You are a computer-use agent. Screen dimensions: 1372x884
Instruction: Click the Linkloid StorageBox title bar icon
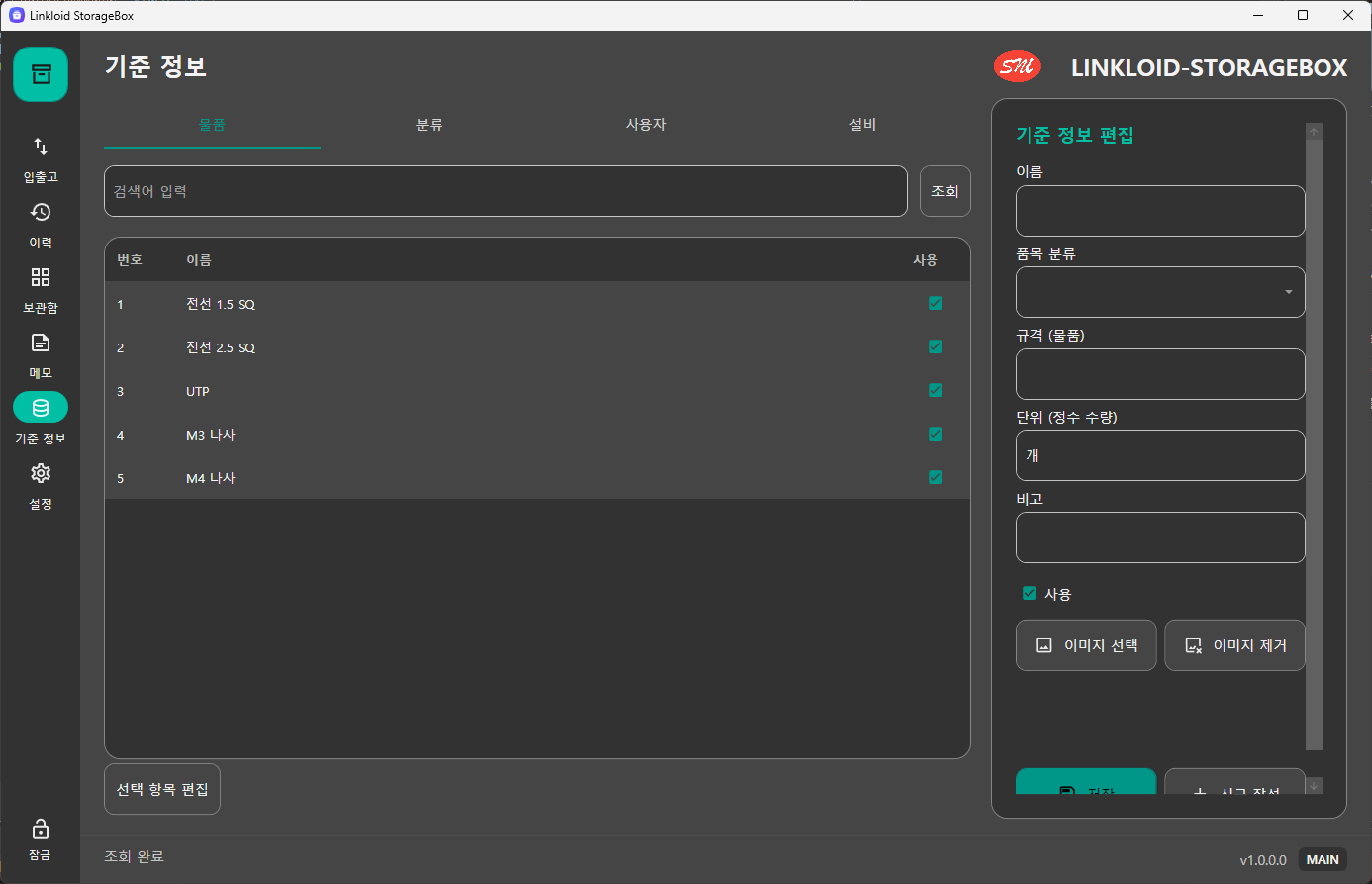pyautogui.click(x=16, y=15)
